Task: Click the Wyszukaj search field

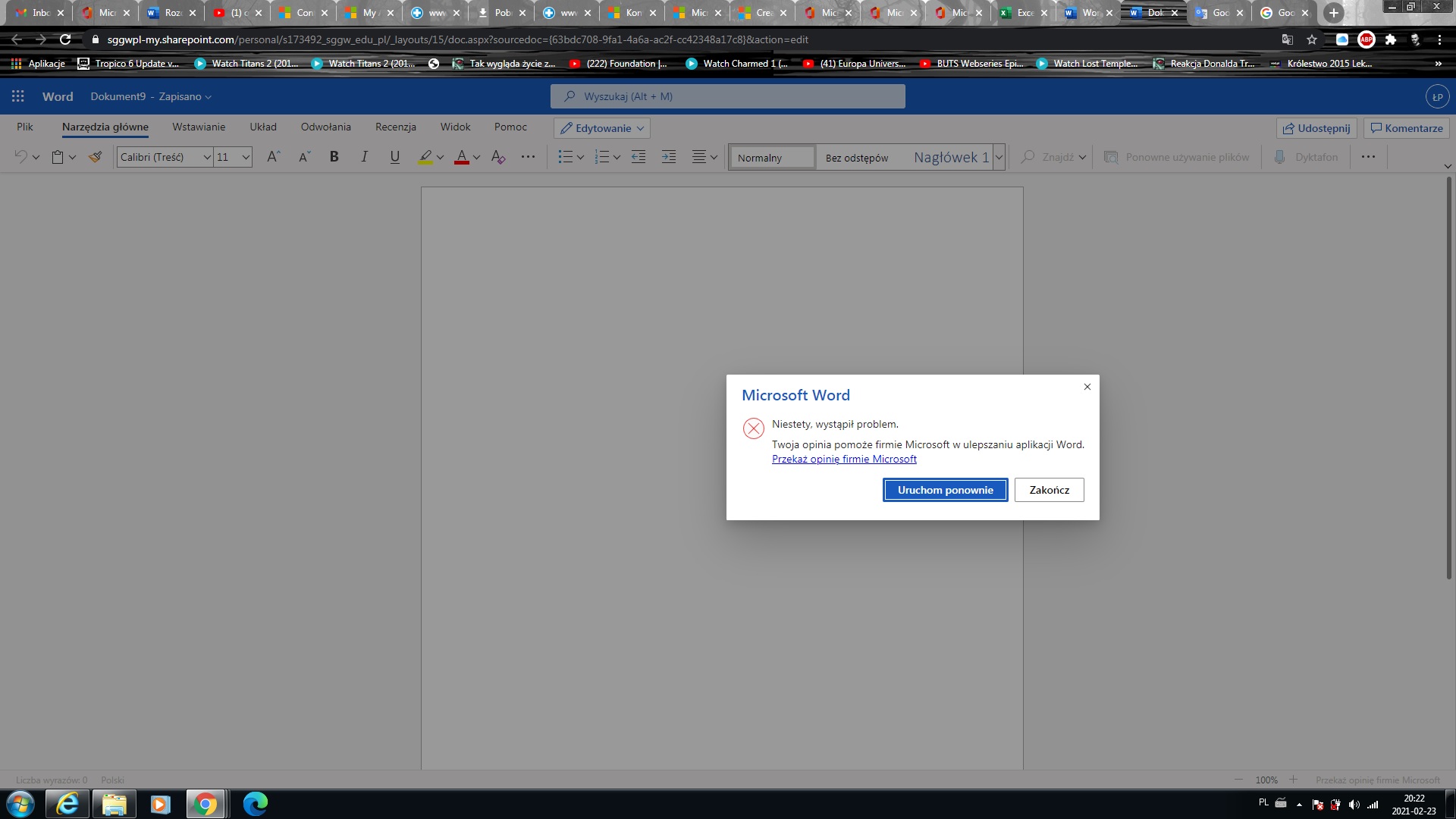Action: point(728,96)
